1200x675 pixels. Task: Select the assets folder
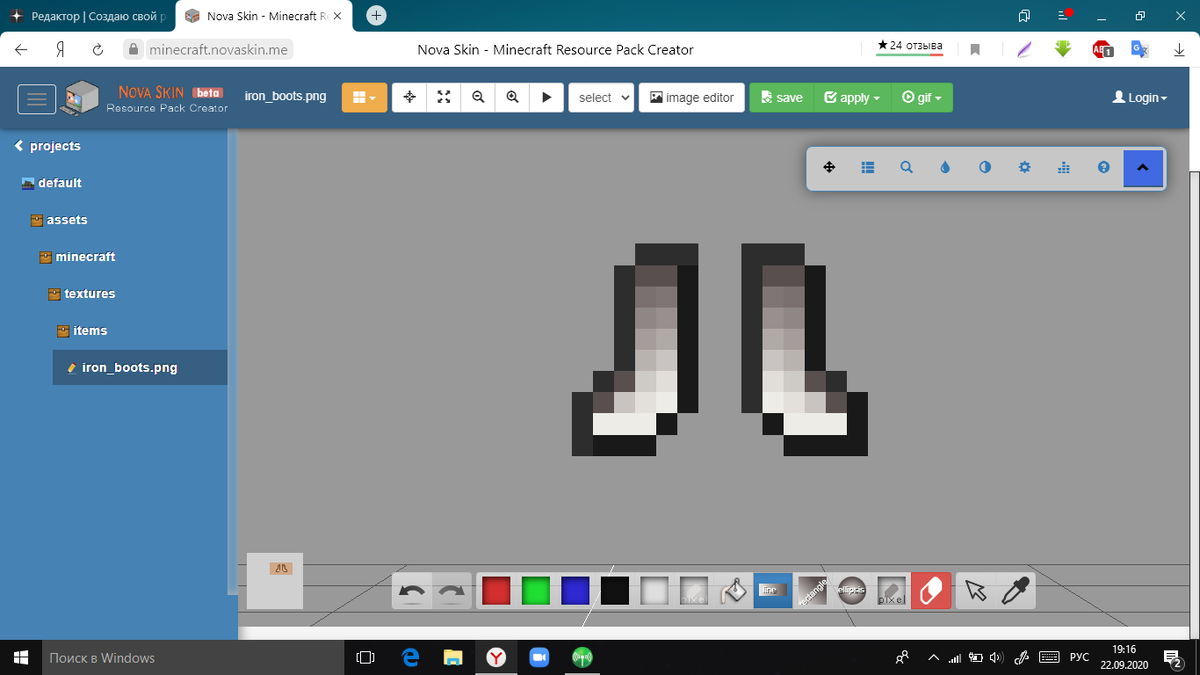[59, 220]
